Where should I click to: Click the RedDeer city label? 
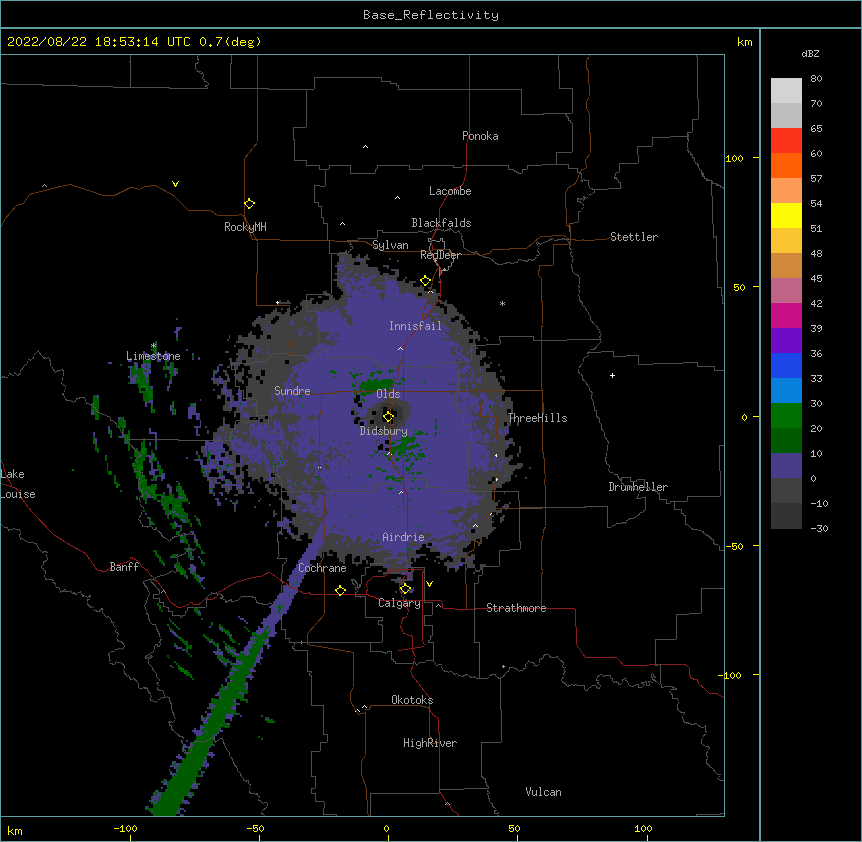click(440, 255)
